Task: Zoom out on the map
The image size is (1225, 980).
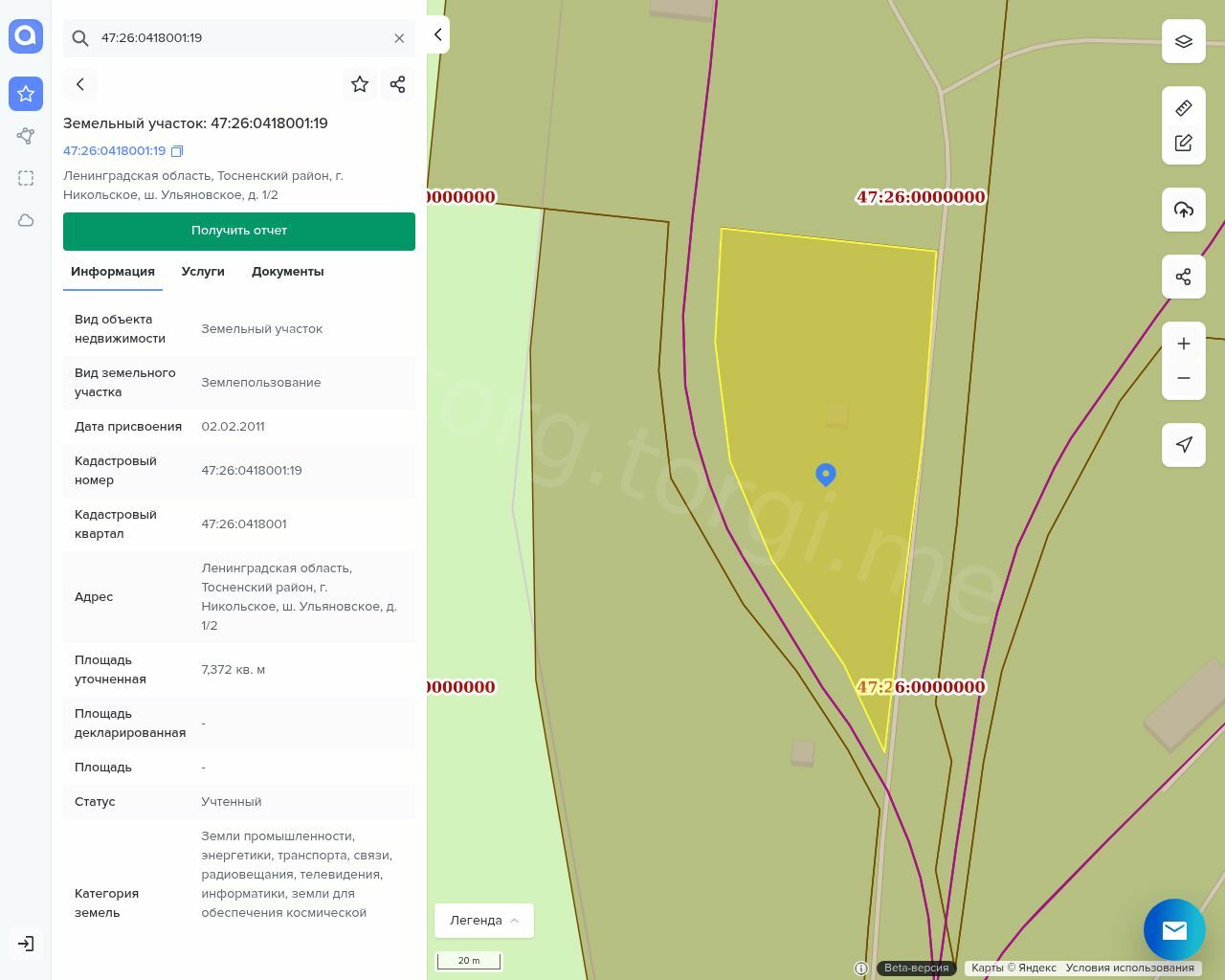Action: pyautogui.click(x=1183, y=378)
